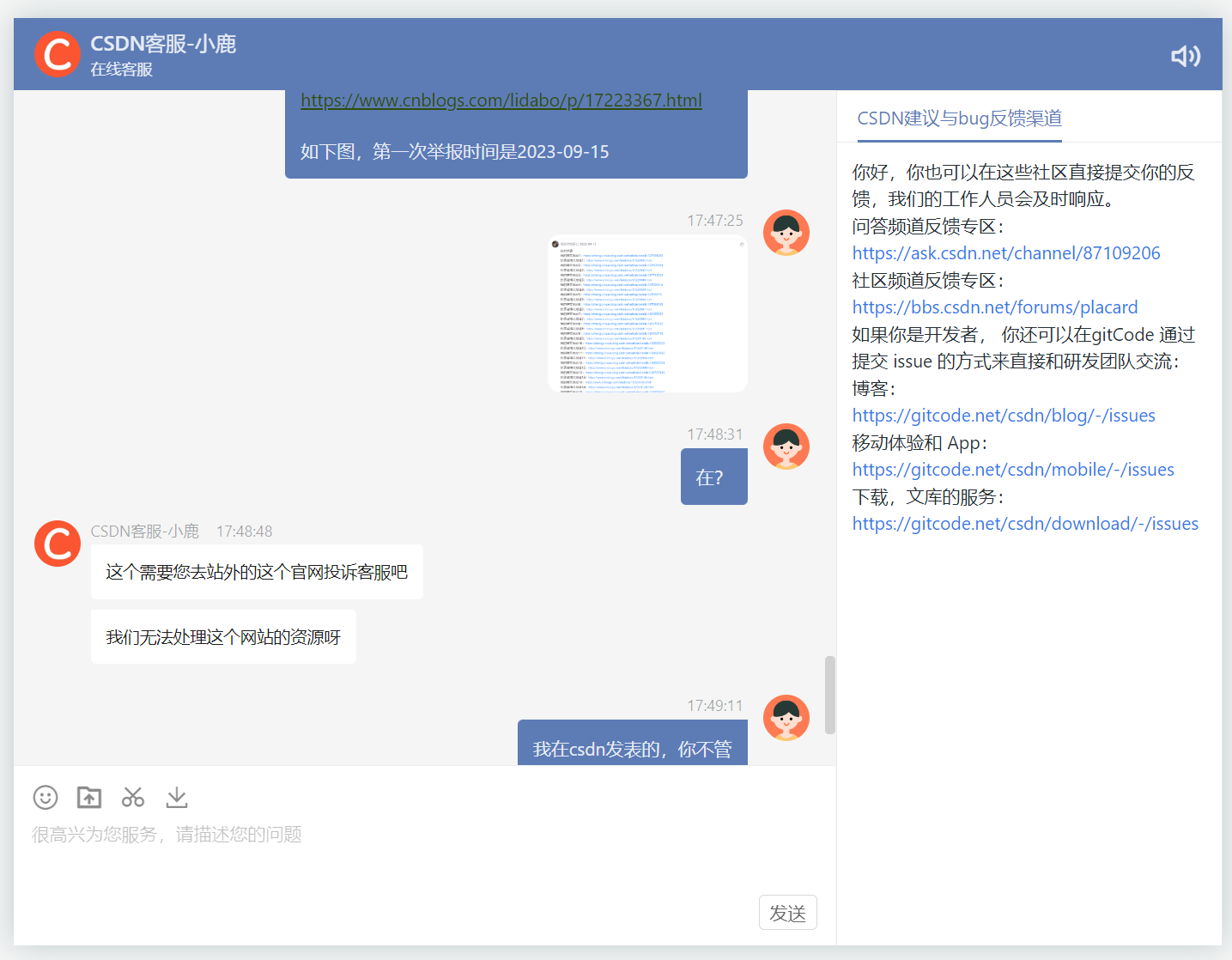
Task: Download the chat record with the download icon
Action: tap(177, 798)
